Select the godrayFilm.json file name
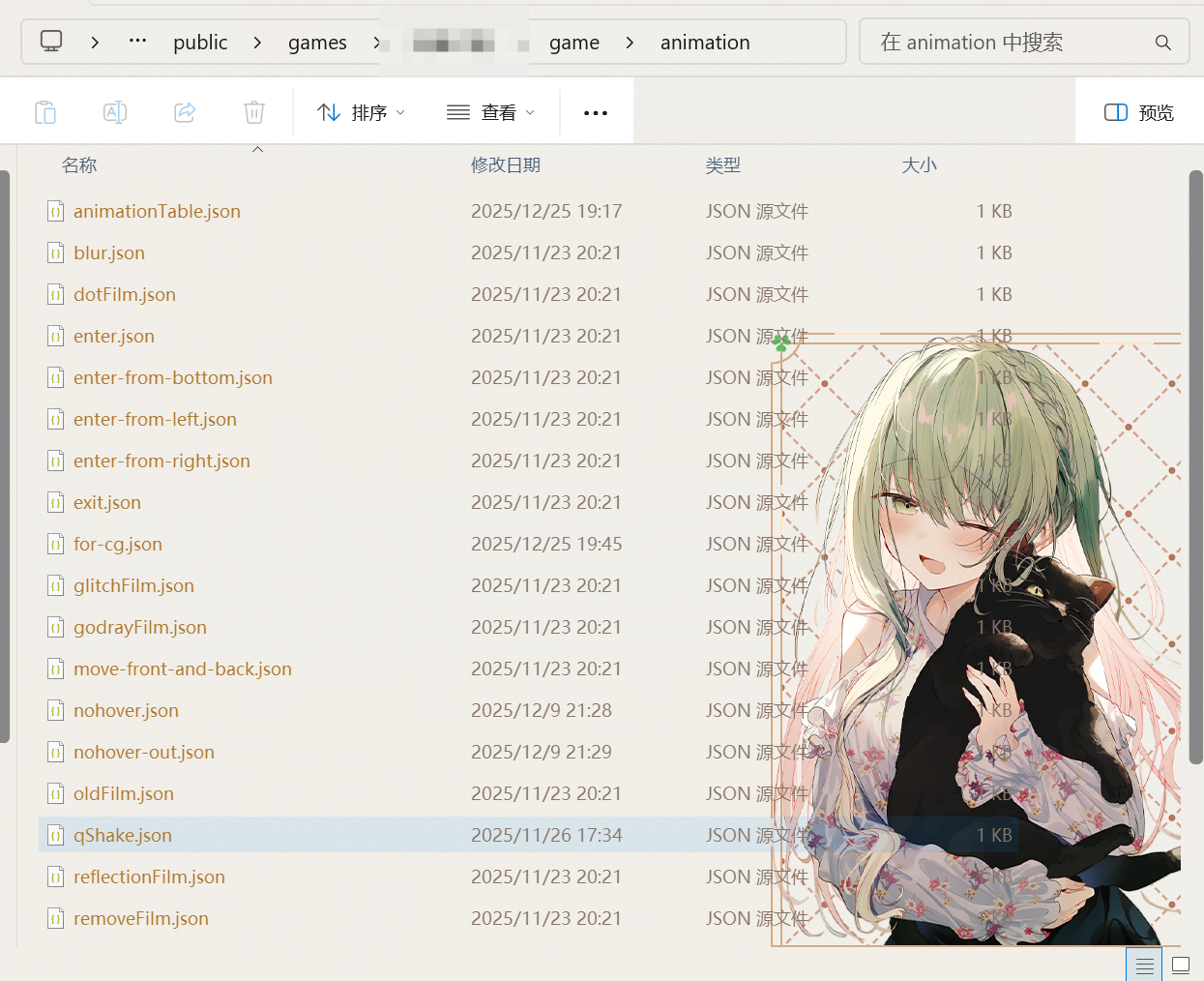 click(x=140, y=627)
